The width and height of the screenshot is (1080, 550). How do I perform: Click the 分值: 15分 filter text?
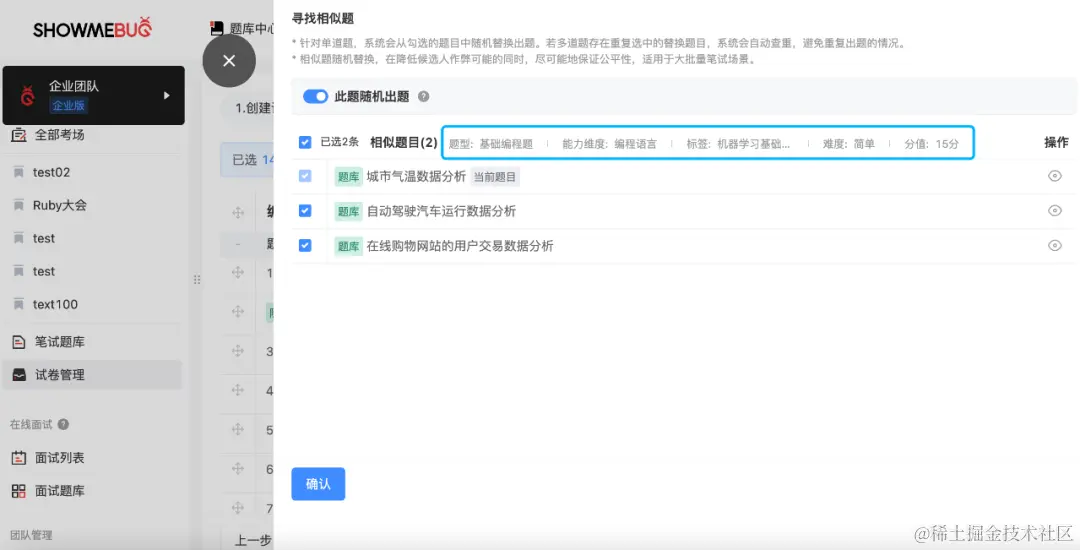pyautogui.click(x=931, y=144)
